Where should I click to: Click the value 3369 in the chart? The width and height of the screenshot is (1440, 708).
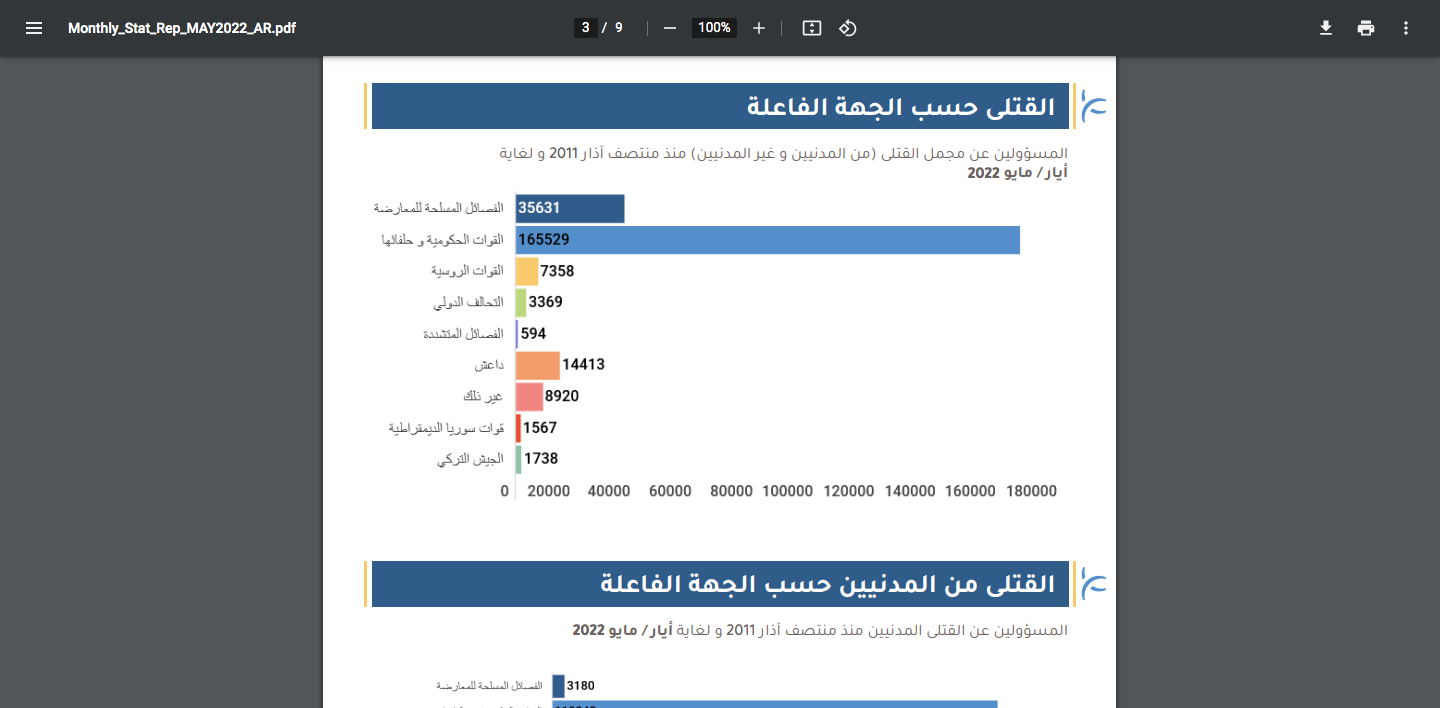tap(546, 302)
